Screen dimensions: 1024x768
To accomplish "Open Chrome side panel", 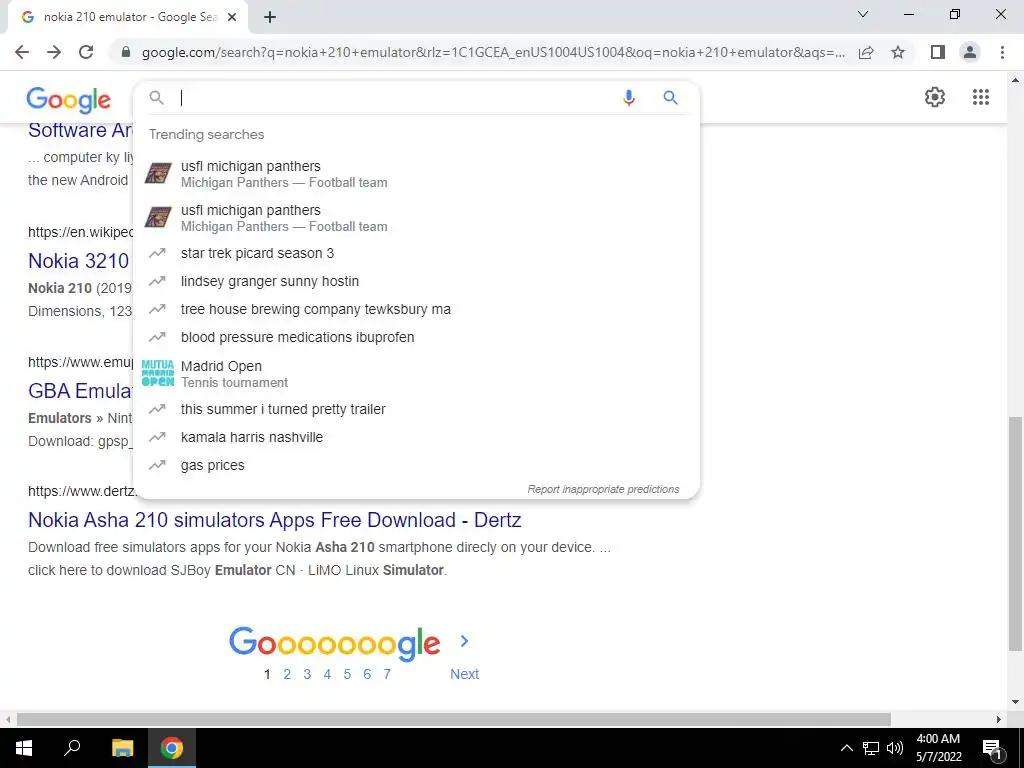I will (x=938, y=52).
